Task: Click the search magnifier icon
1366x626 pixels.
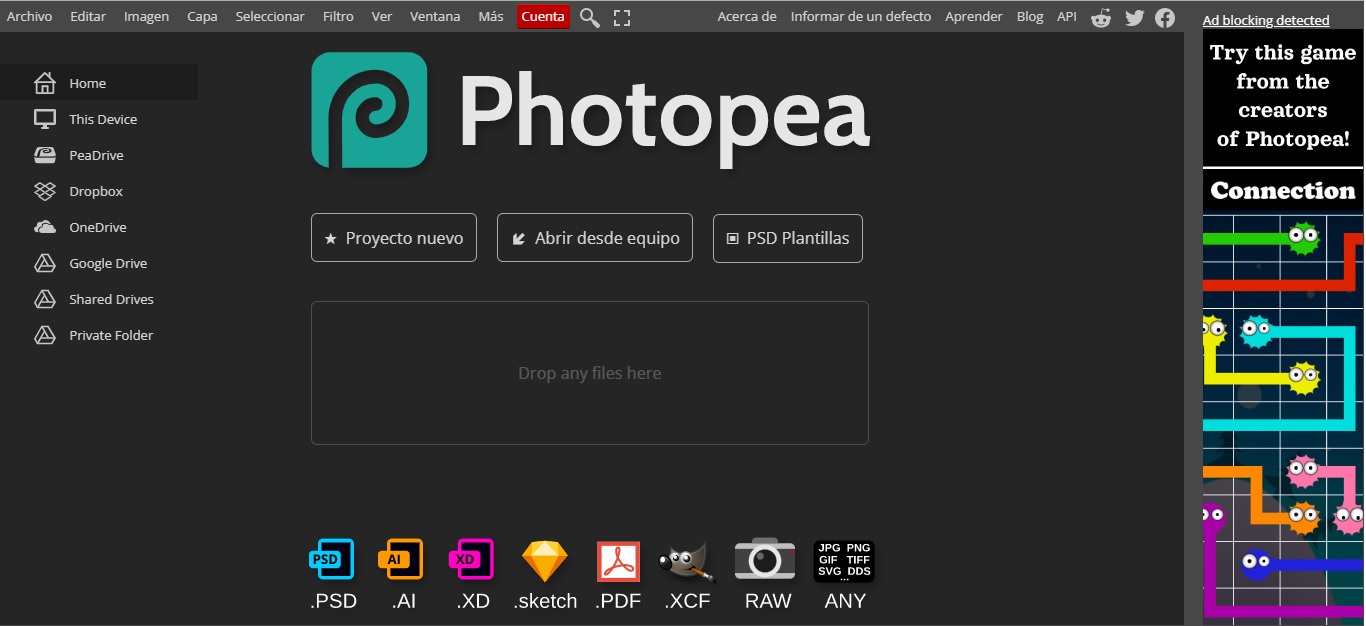Action: [x=590, y=17]
